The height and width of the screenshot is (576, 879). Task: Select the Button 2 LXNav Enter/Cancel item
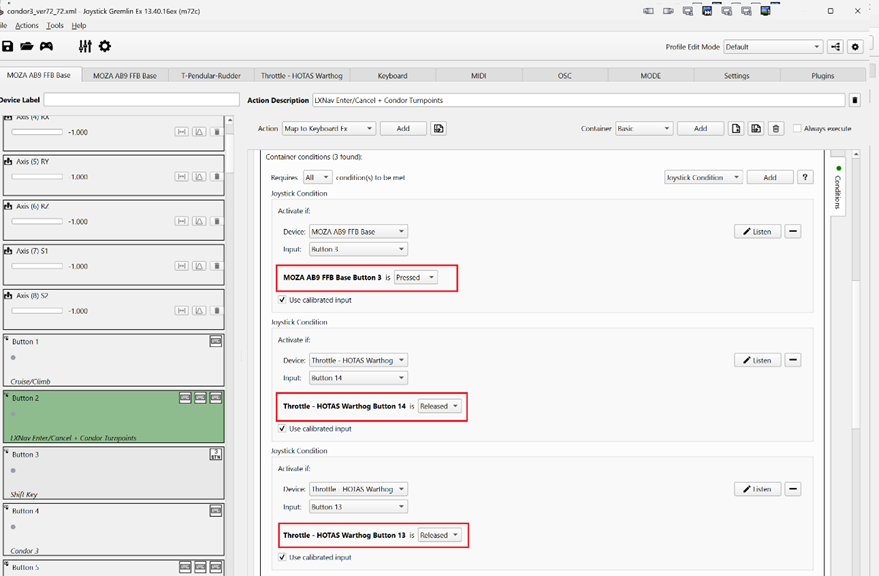tap(114, 417)
